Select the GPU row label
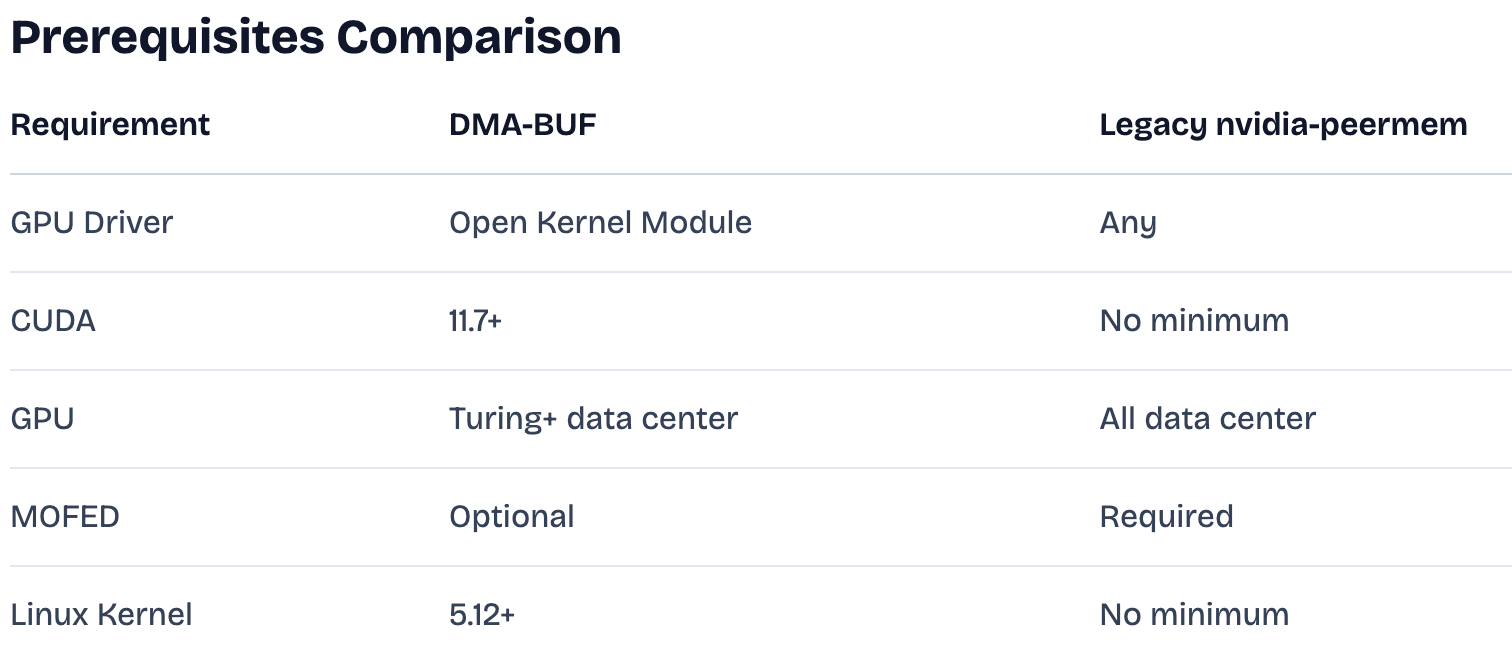Image resolution: width=1512 pixels, height=656 pixels. 42,418
